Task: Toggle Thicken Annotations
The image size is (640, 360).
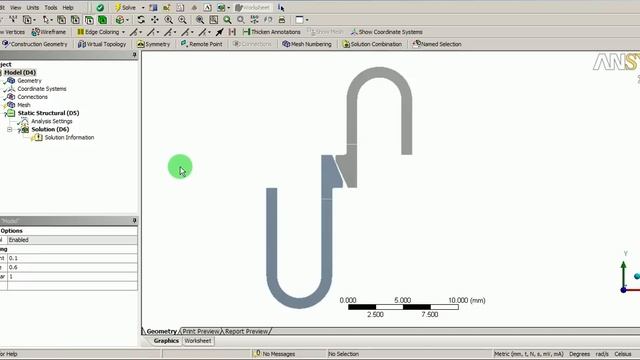Action: tap(271, 32)
